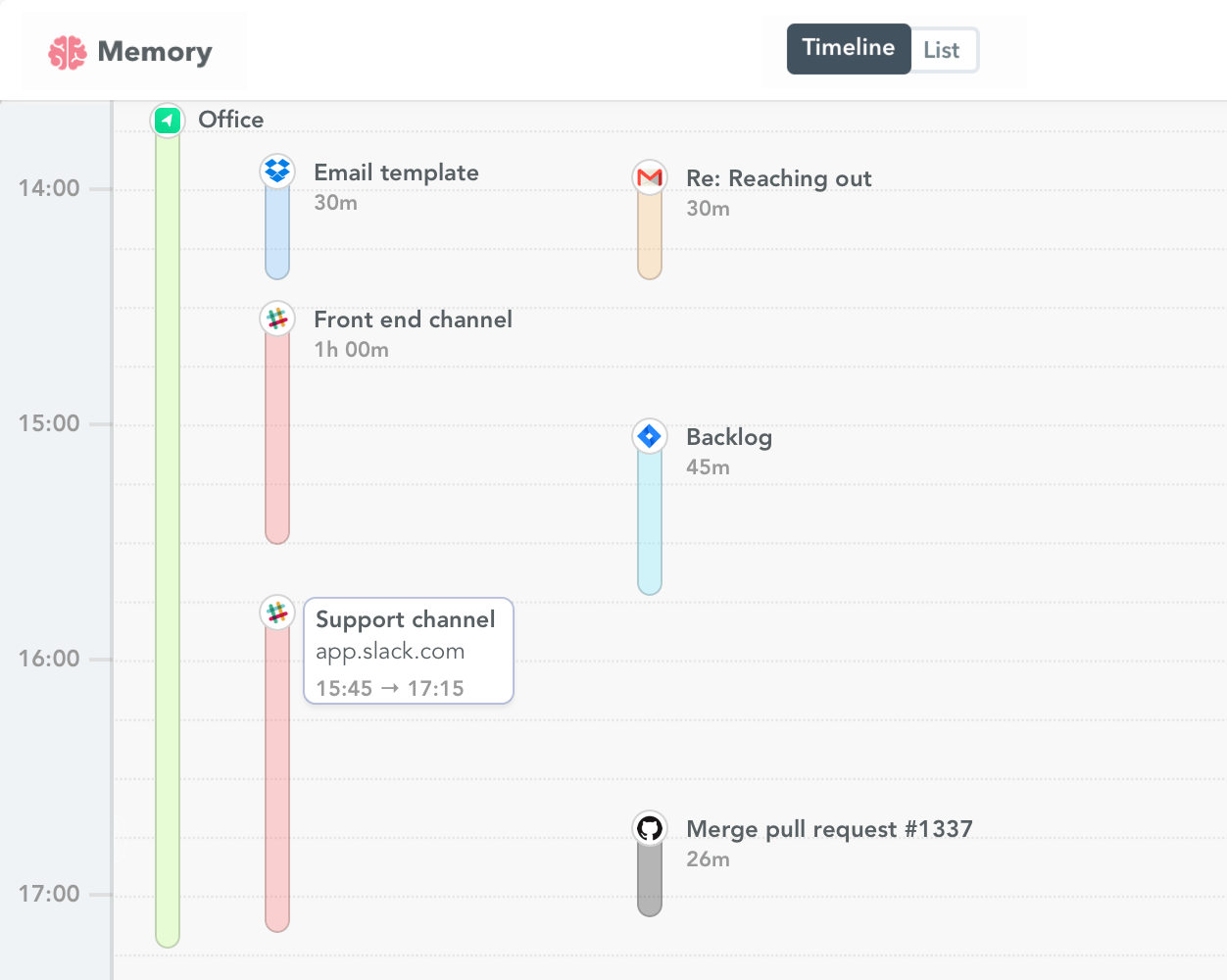
Task: Click the orange Re: Reaching out bar
Action: coord(649,235)
